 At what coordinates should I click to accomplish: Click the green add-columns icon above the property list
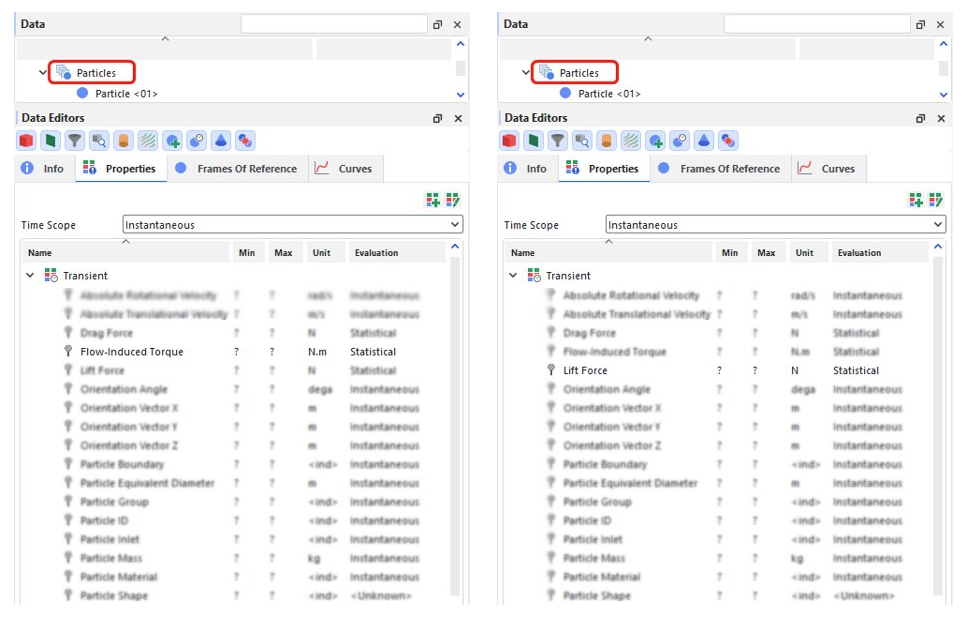[x=433, y=199]
